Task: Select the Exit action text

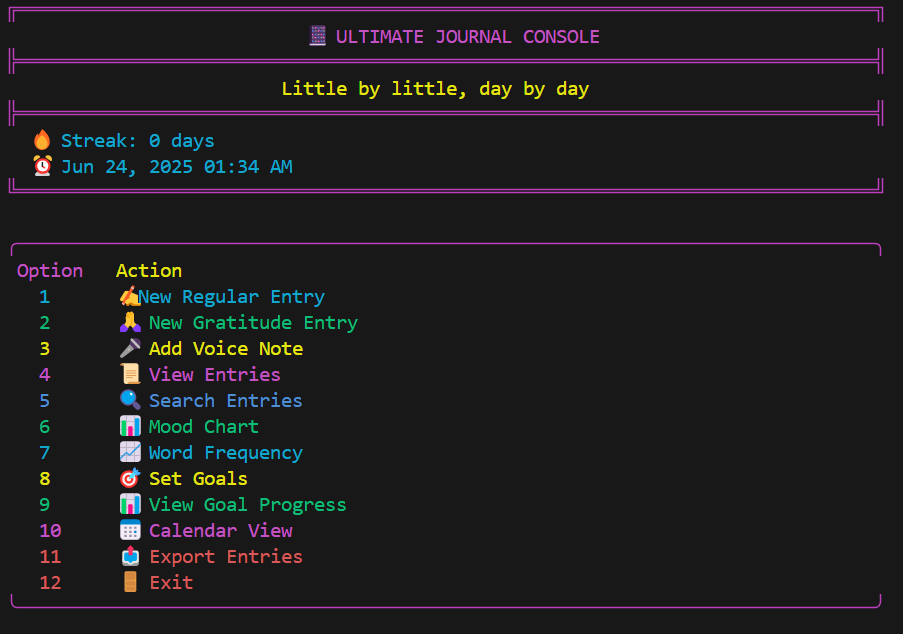Action: pos(171,583)
